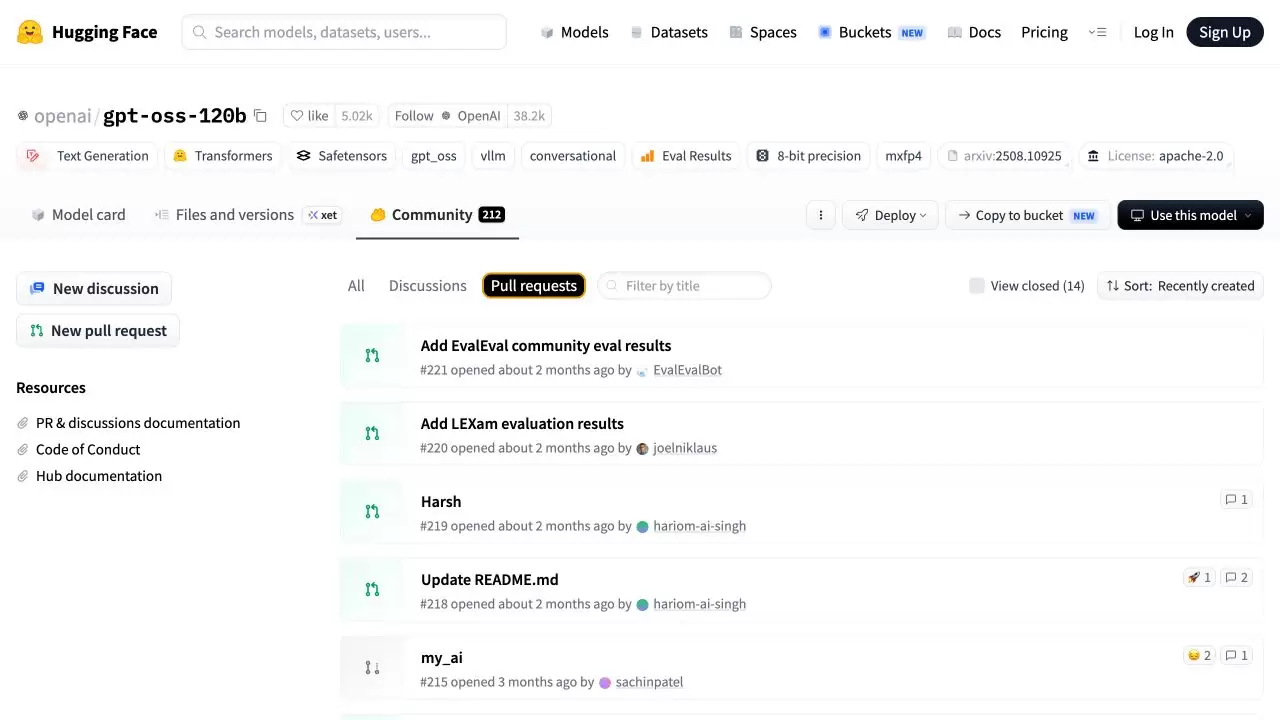The width and height of the screenshot is (1280, 720).
Task: Click the pull request icon for #218
Action: [x=372, y=590]
